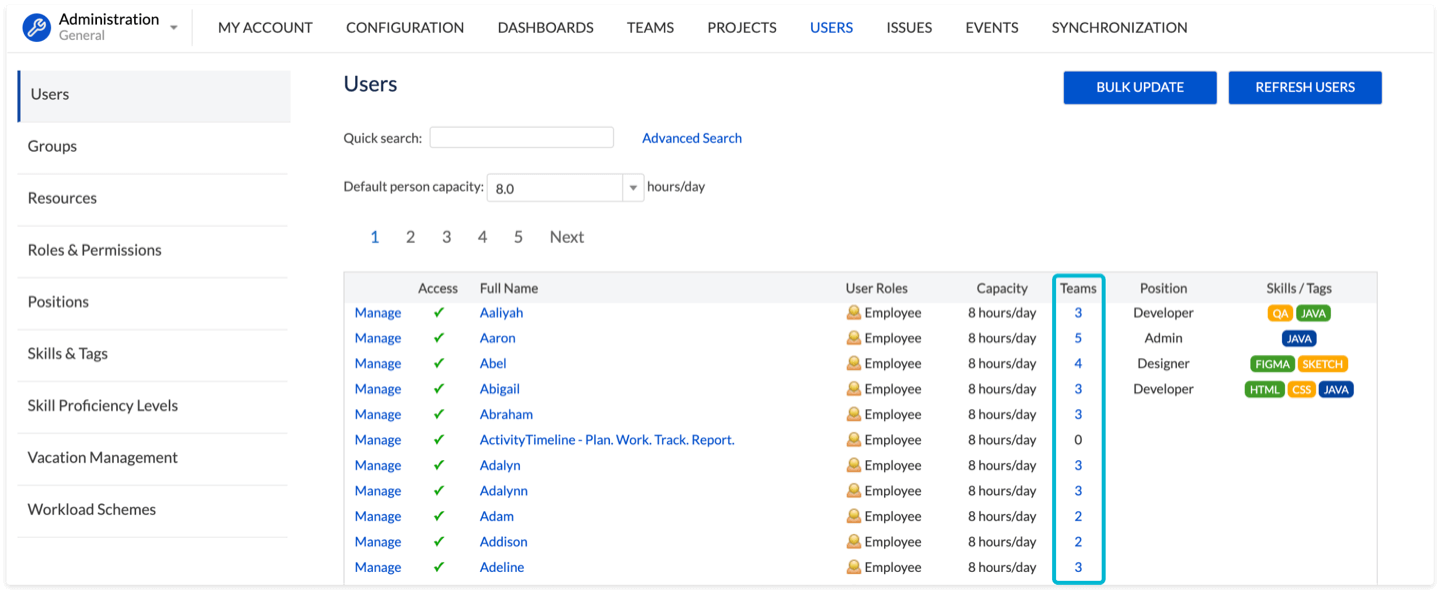
Task: Click the HTML skill tag badge
Action: click(x=1264, y=389)
